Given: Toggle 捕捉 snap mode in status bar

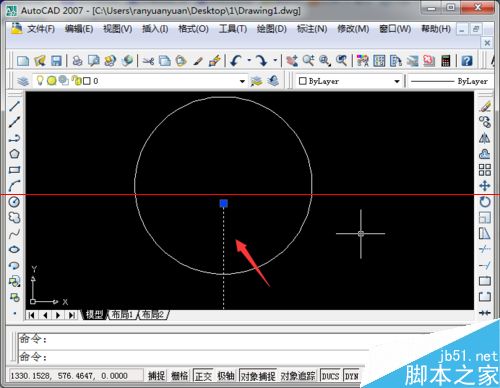Looking at the screenshot, I should [x=156, y=376].
